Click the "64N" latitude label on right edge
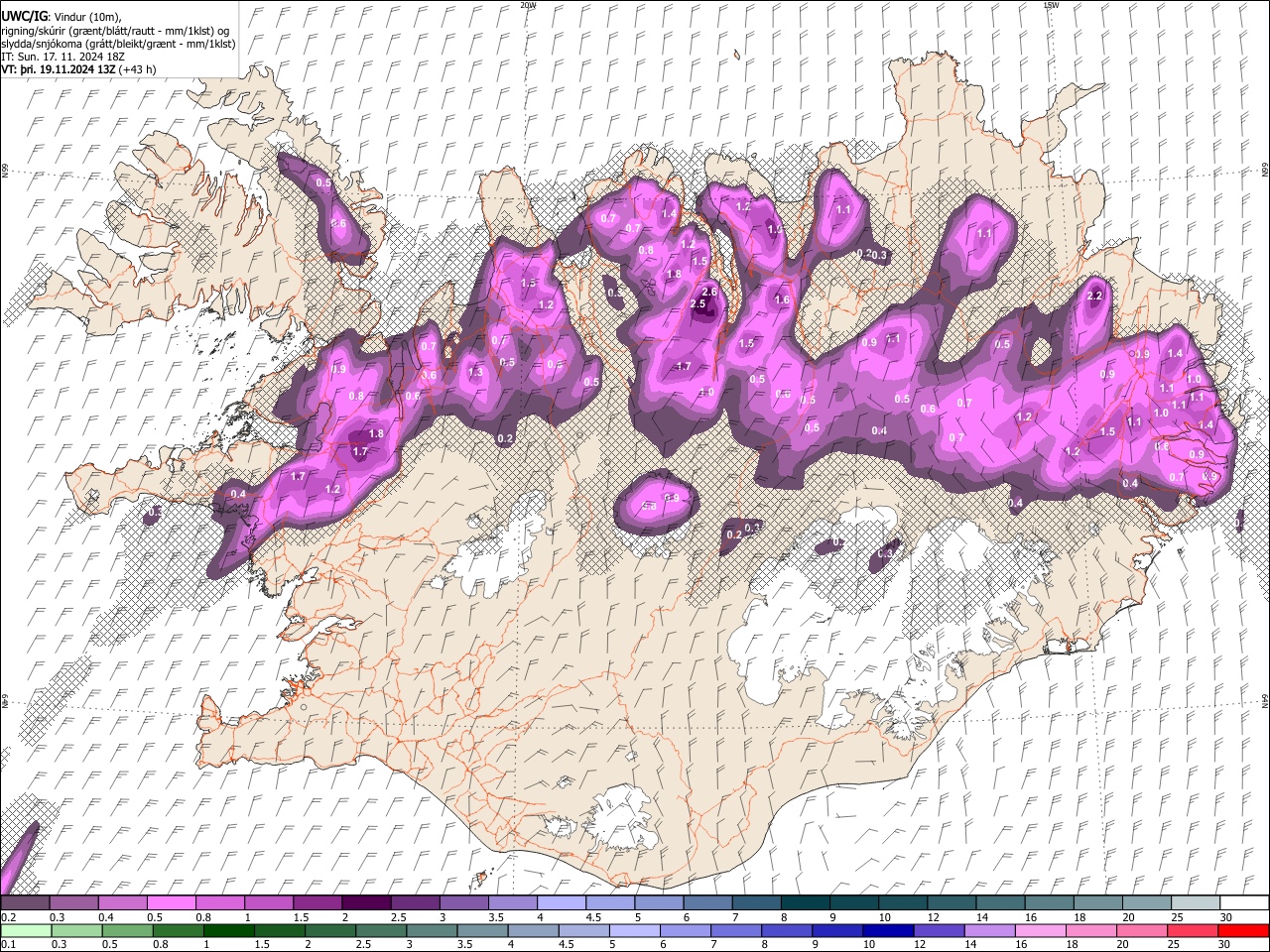 click(x=1265, y=701)
